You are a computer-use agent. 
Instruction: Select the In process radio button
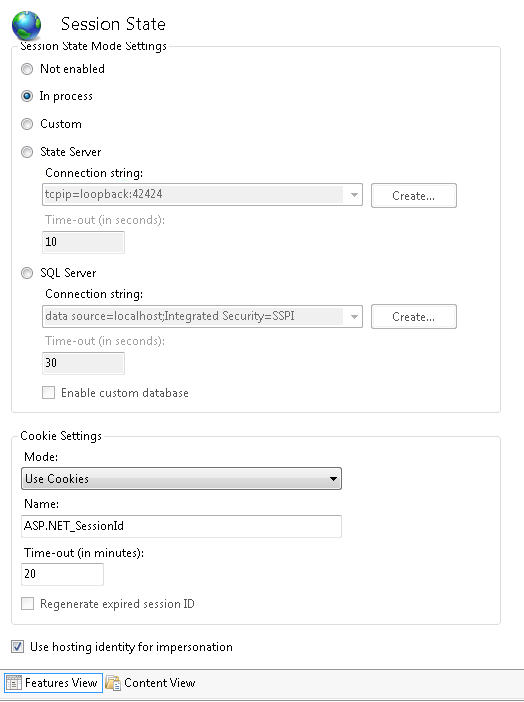pos(27,96)
